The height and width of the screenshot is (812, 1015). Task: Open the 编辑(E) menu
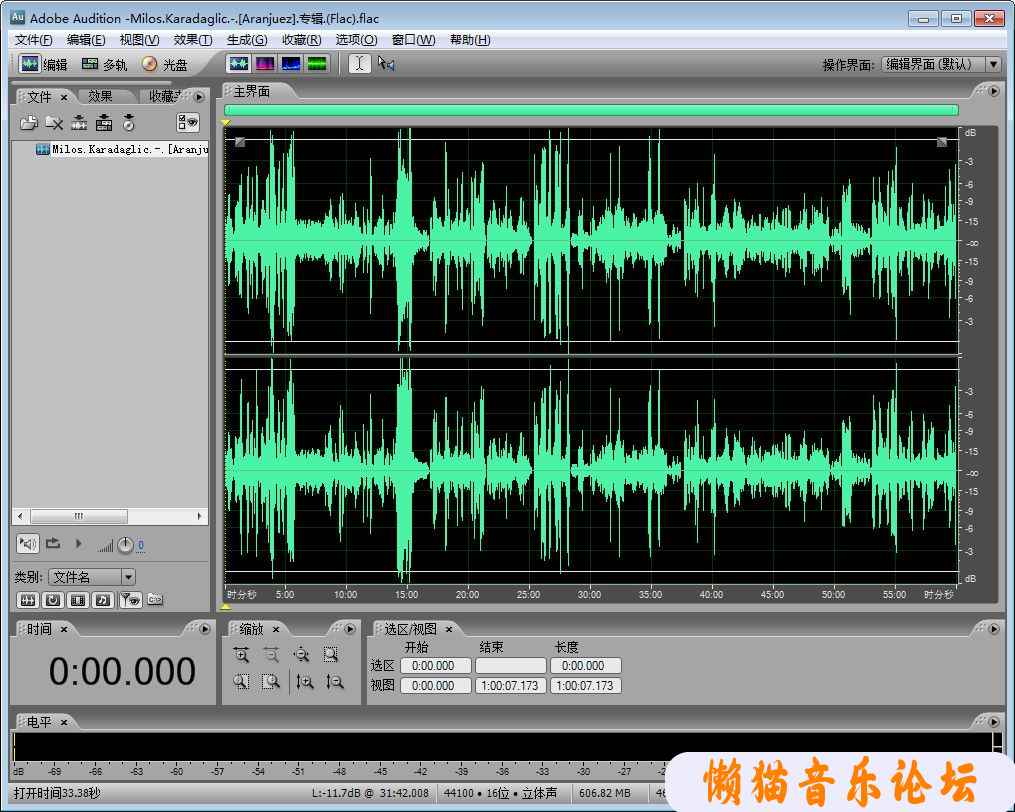[85, 40]
